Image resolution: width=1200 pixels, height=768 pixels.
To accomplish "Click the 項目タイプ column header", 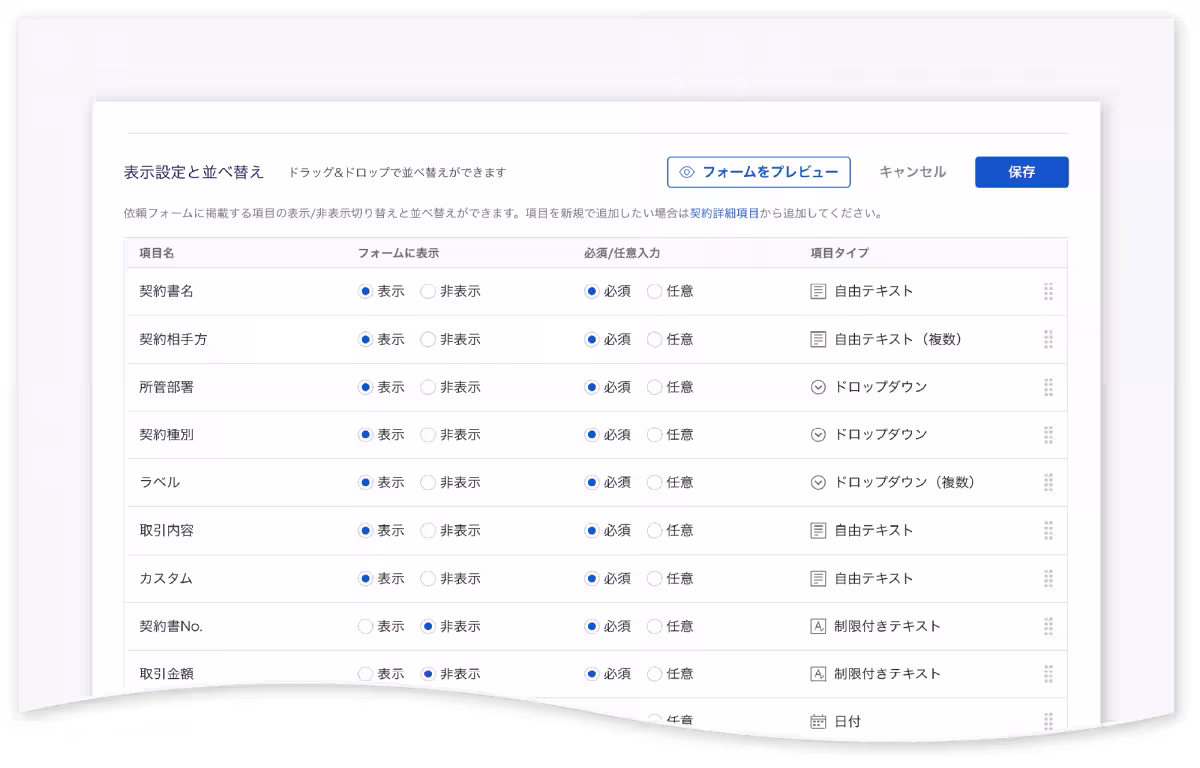I will coord(836,253).
